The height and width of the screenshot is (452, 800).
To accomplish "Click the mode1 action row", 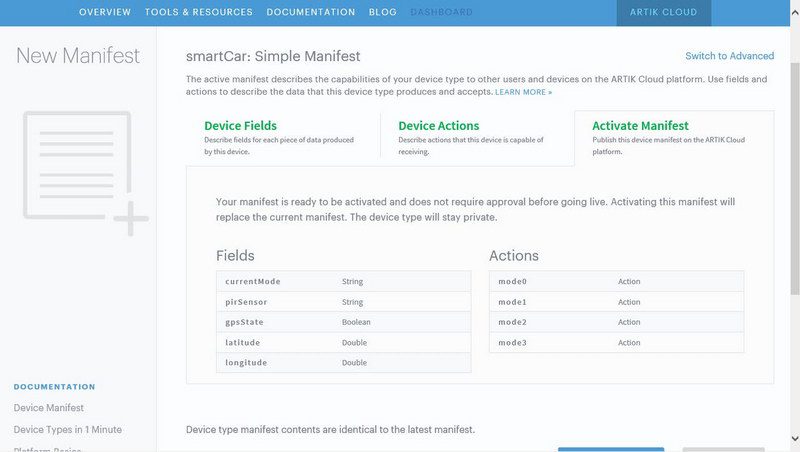I will 616,302.
